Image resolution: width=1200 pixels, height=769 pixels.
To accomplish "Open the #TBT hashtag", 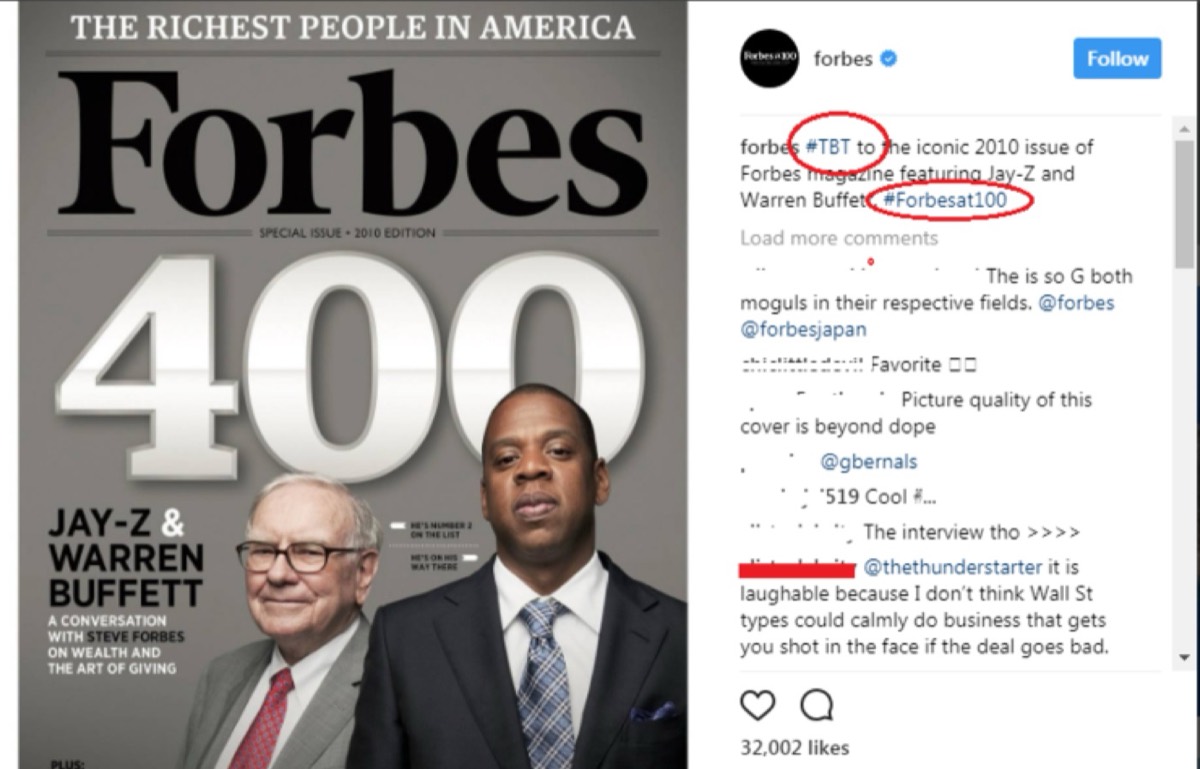I will [827, 147].
